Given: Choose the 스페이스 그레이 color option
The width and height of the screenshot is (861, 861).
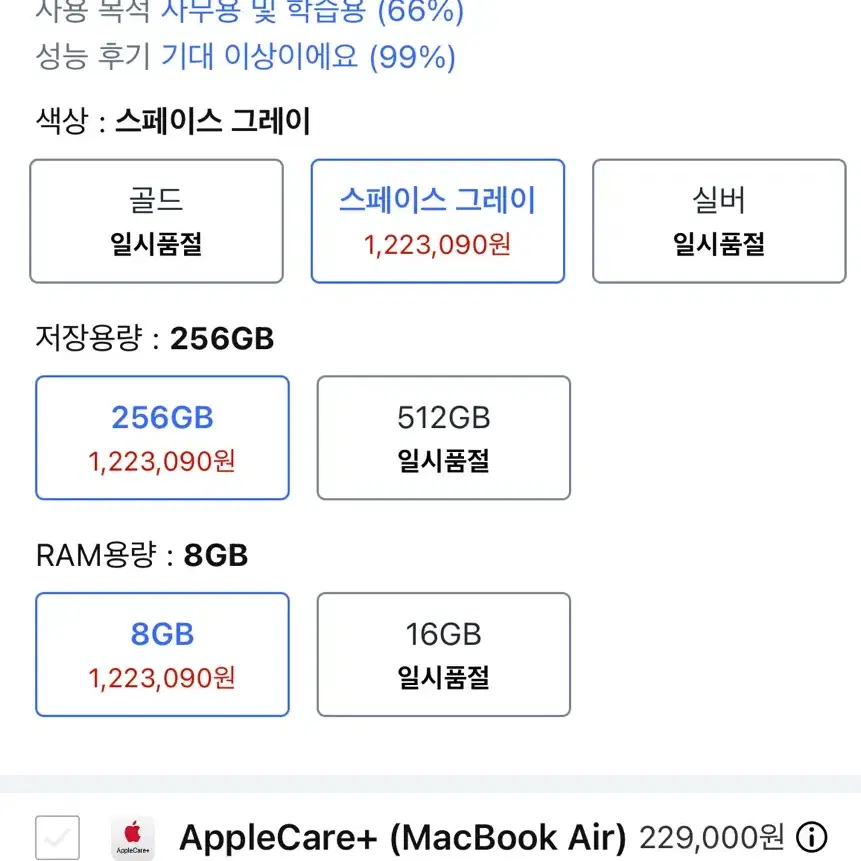Looking at the screenshot, I should coord(438,221).
